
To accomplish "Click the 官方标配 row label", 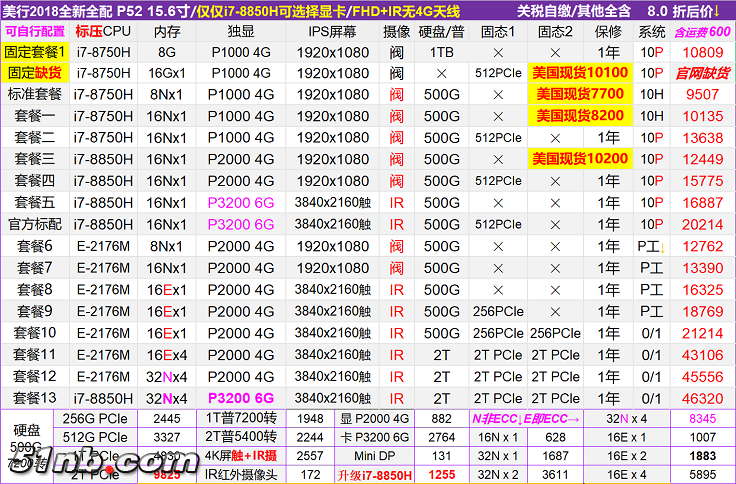I will pyautogui.click(x=36, y=224).
